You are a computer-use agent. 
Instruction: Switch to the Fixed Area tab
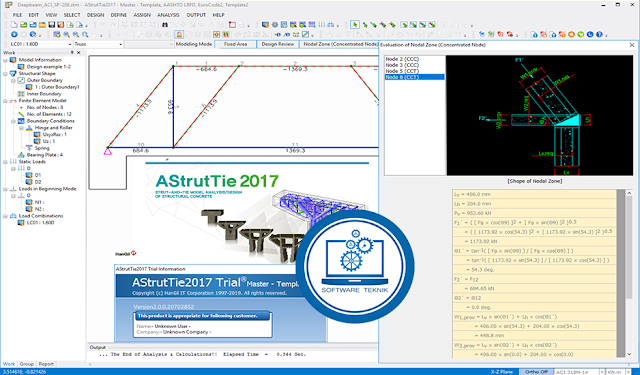click(x=236, y=44)
